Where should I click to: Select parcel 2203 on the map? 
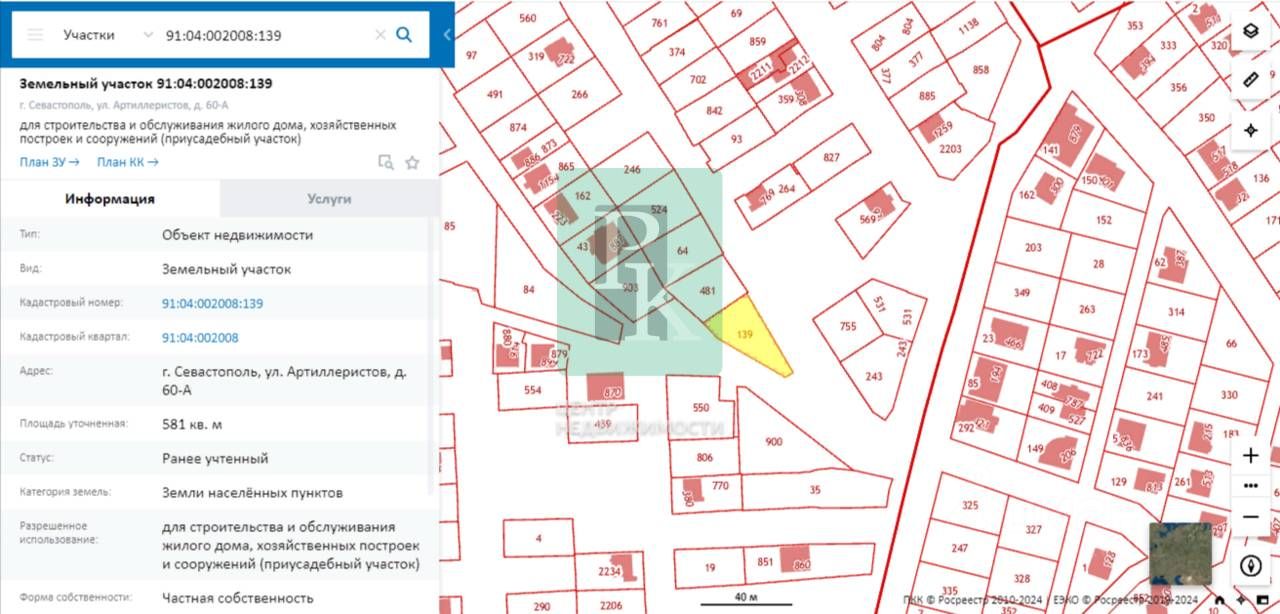click(950, 149)
